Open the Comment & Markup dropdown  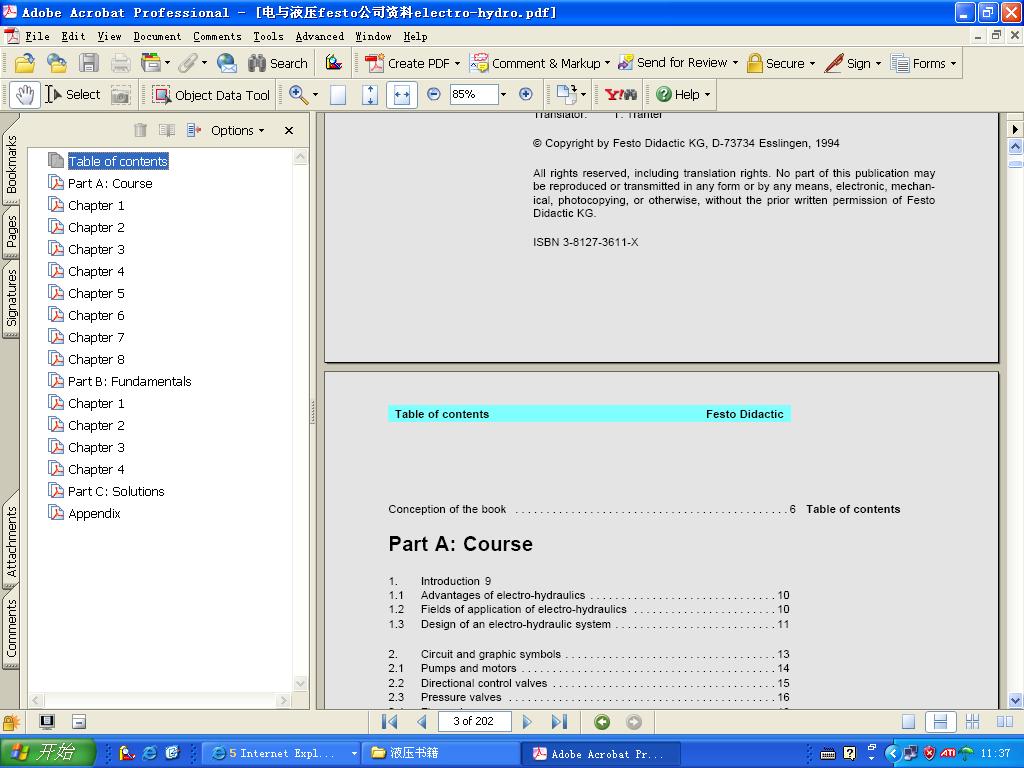(x=540, y=63)
